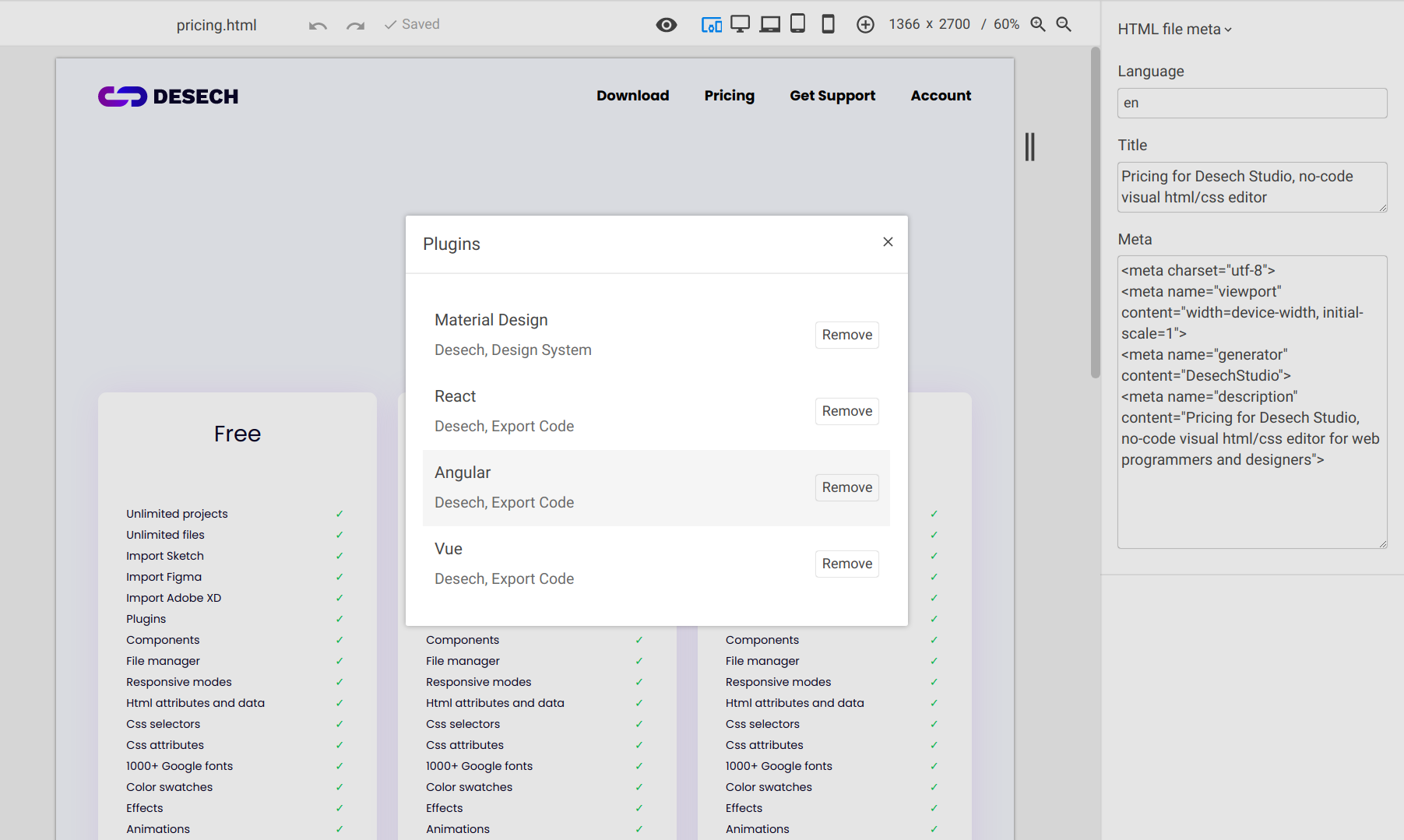The image size is (1404, 840).
Task: Remove the Vue plugin
Action: [847, 564]
